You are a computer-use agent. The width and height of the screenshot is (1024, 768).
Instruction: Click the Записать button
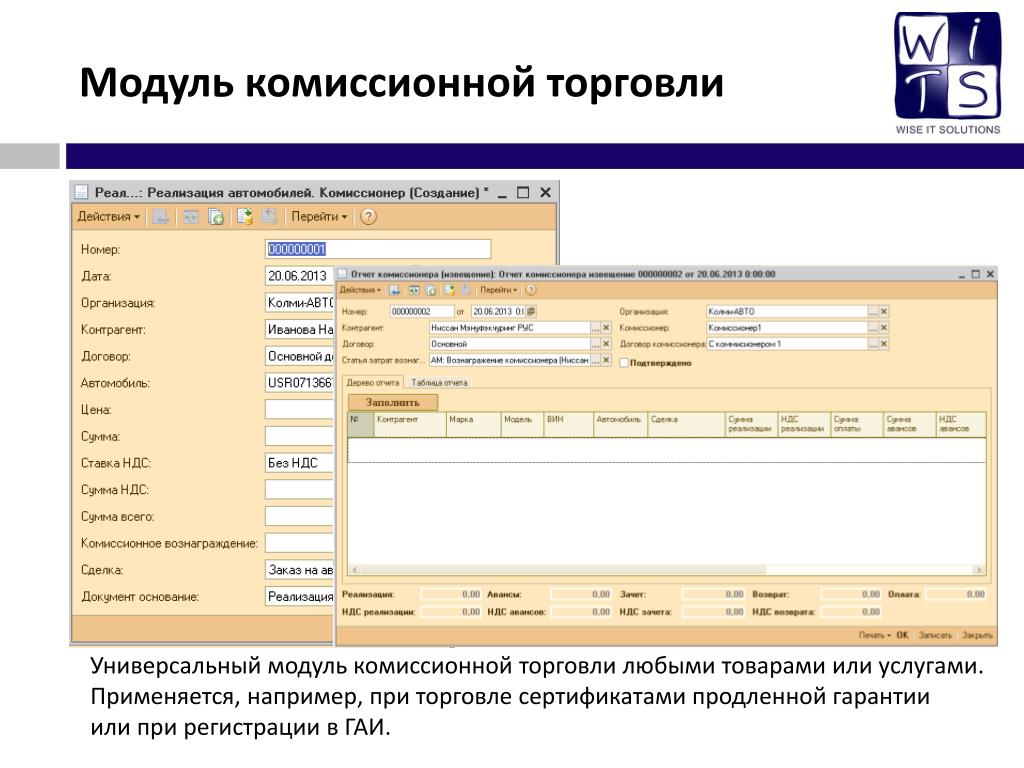(x=935, y=635)
